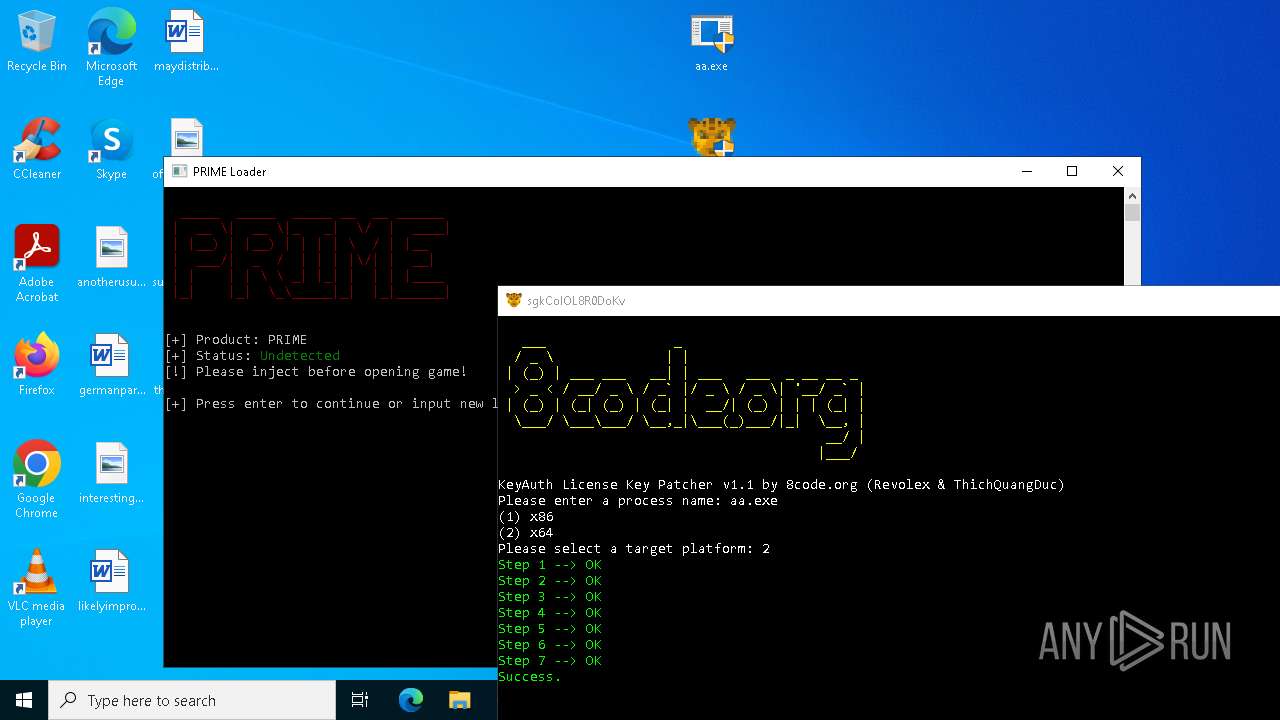The height and width of the screenshot is (720, 1280).
Task: Click 'Please enter a process name: aa.exe'
Action: (x=638, y=500)
